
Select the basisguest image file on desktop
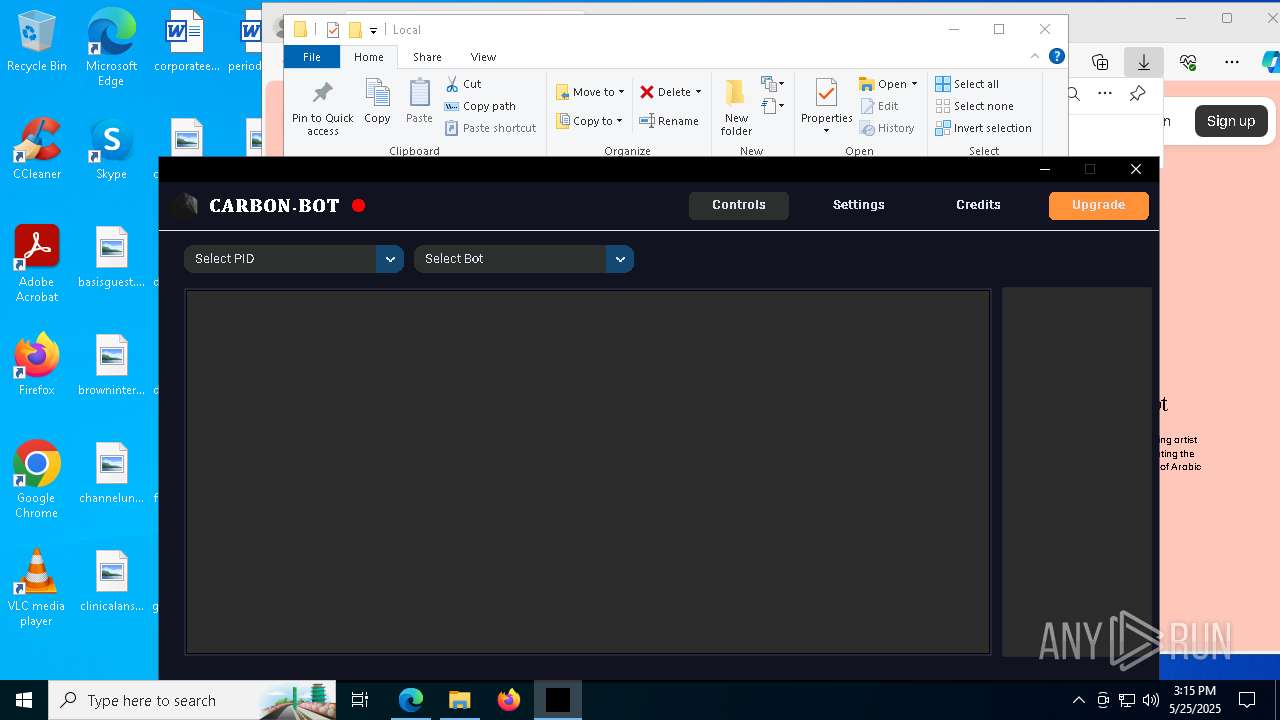tap(112, 256)
